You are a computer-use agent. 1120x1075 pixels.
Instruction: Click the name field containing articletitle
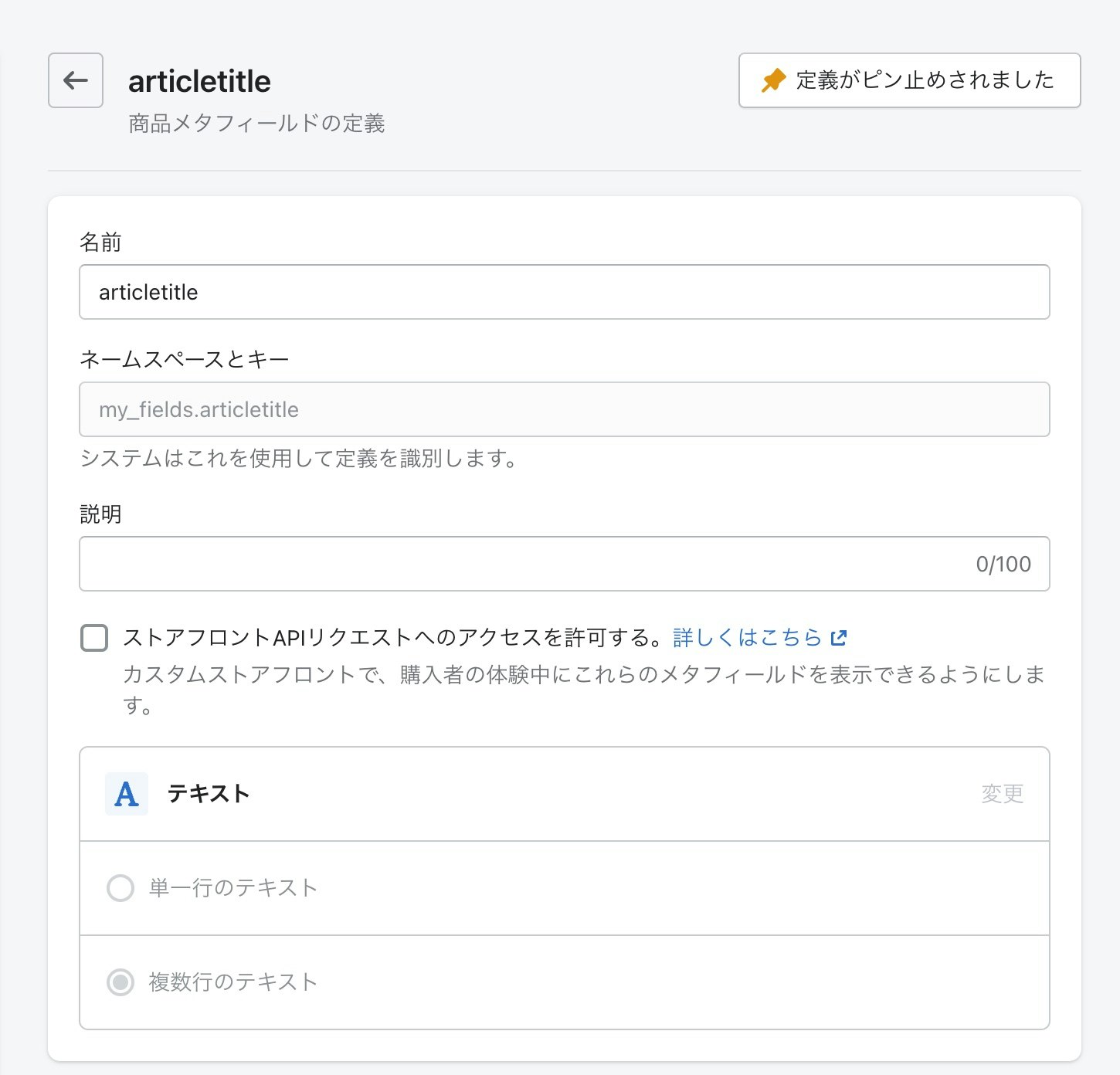click(x=563, y=292)
